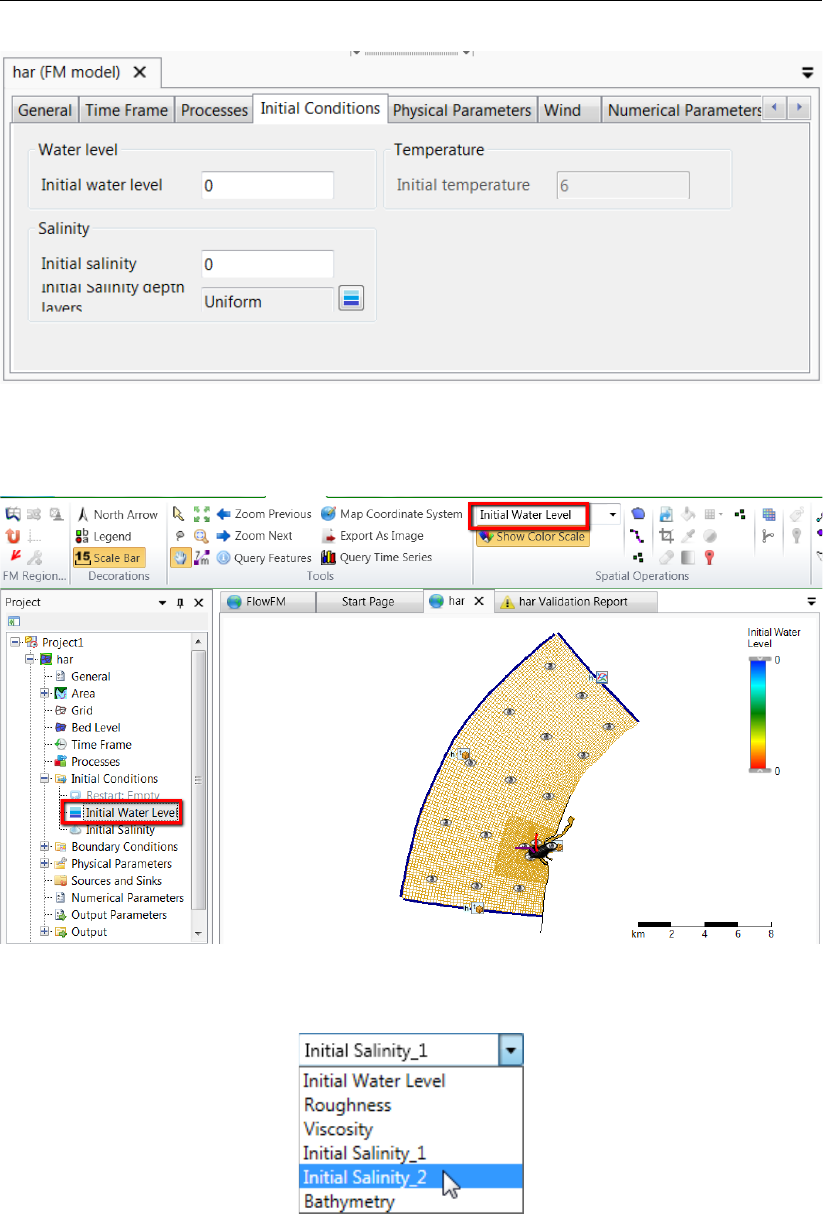Screen dimensions: 823x1214
Task: Activate the pan hand tool
Action: point(179,558)
